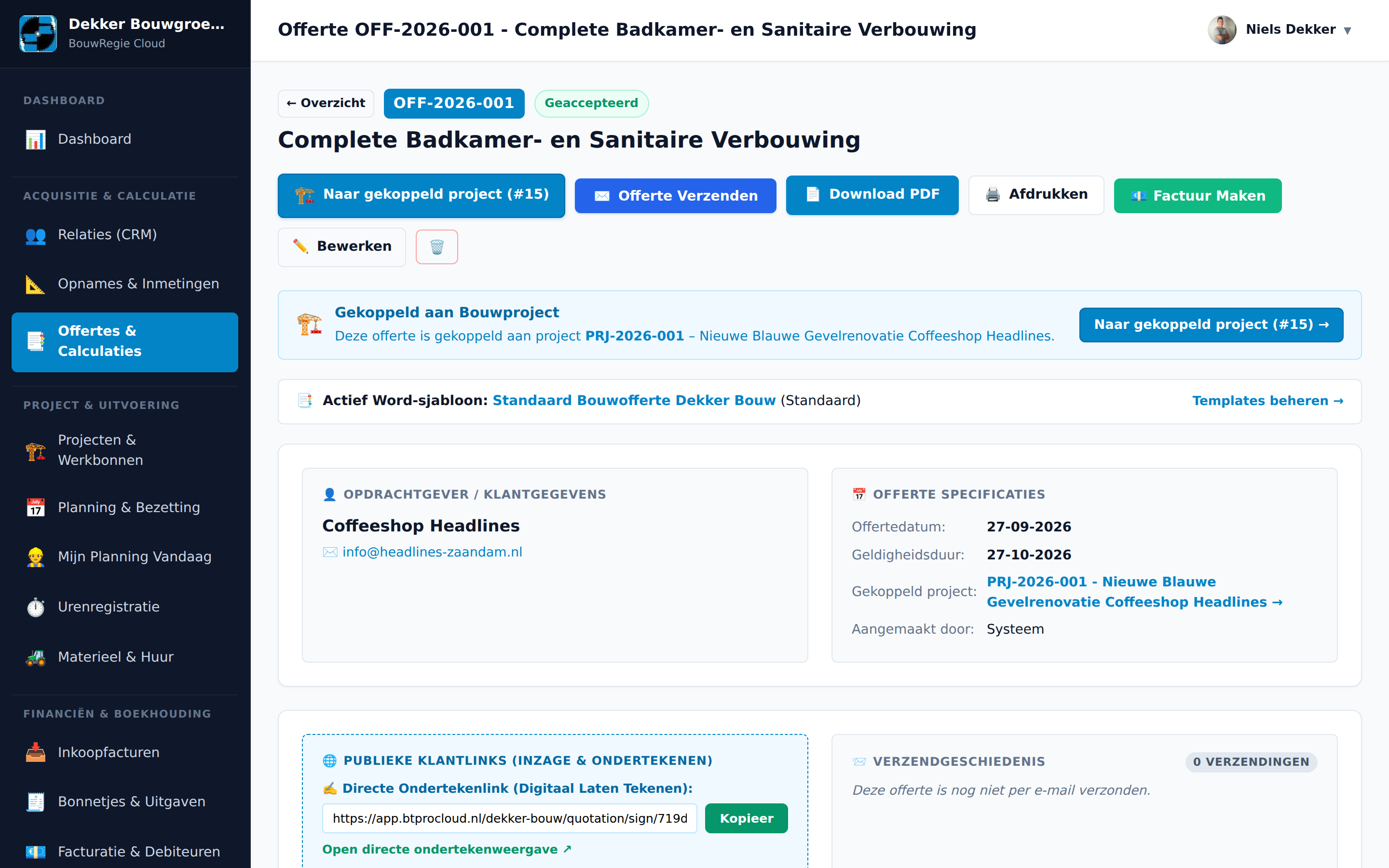Click the Offertedatum value 27-09-2026
1389x868 pixels.
pyautogui.click(x=1029, y=527)
